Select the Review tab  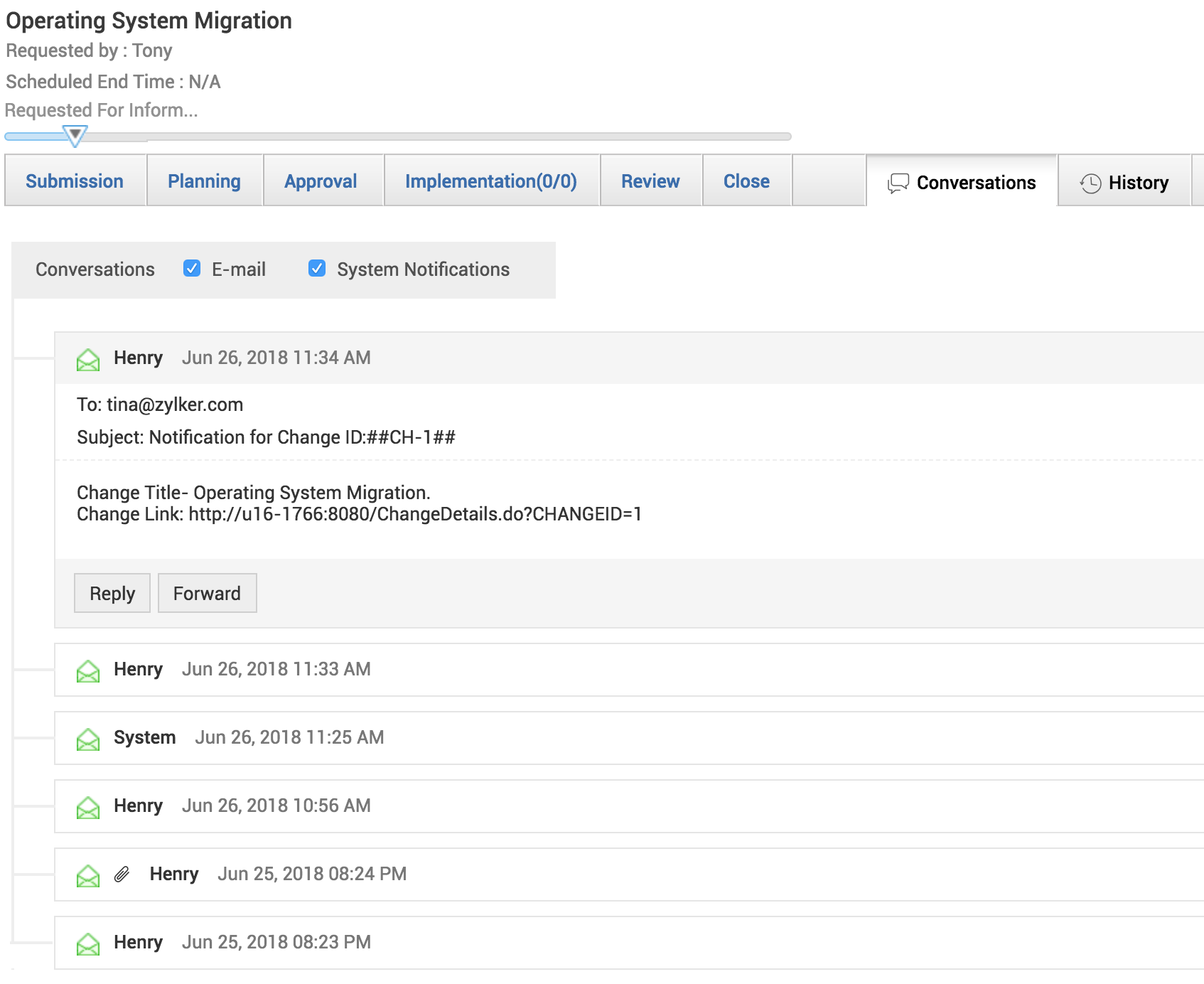(x=650, y=181)
